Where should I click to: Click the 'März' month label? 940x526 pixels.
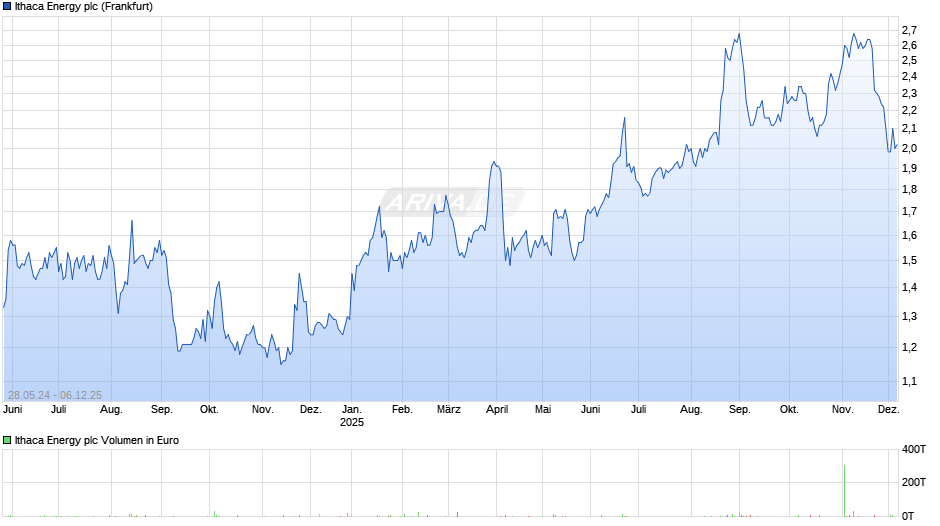coord(448,410)
